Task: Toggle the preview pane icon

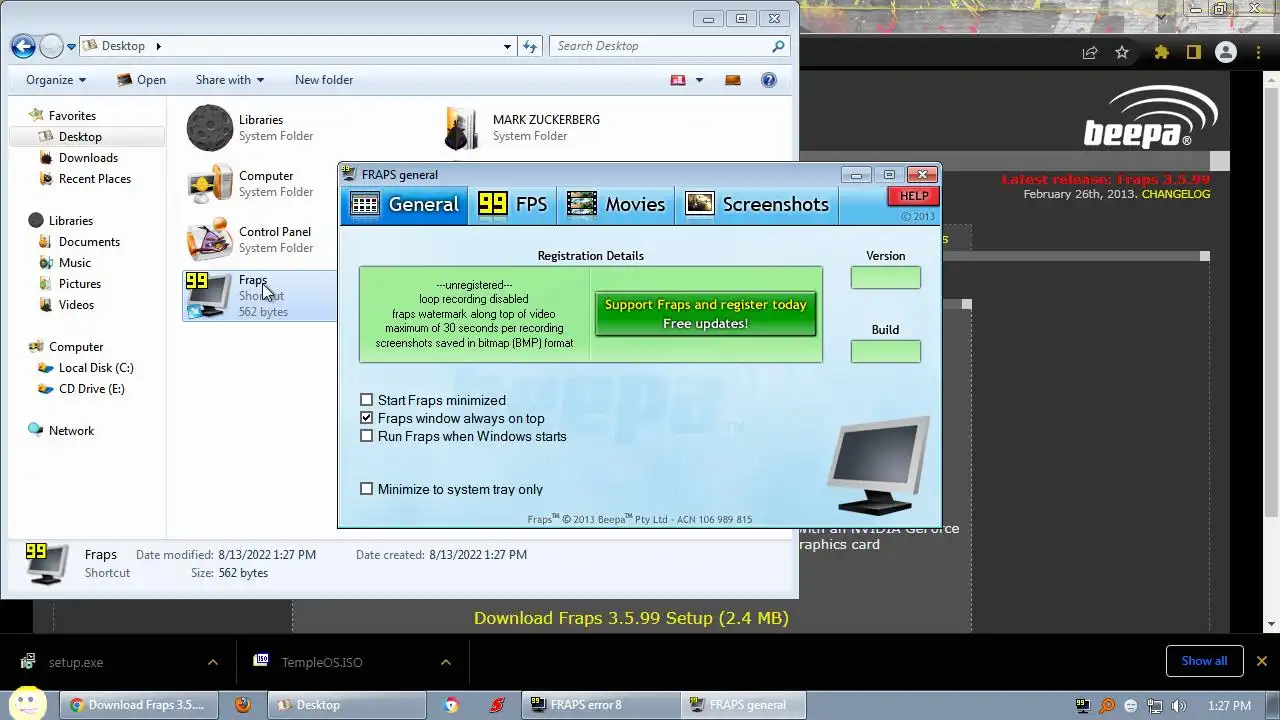Action: pos(733,80)
